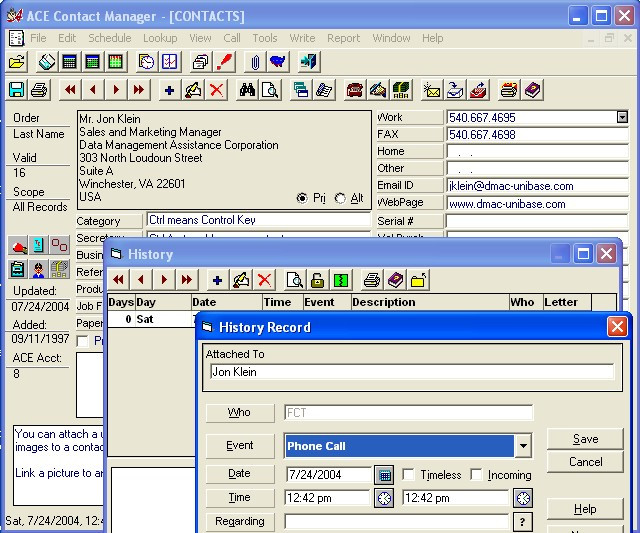Open the Tools menu
Image resolution: width=640 pixels, height=533 pixels.
pyautogui.click(x=265, y=38)
